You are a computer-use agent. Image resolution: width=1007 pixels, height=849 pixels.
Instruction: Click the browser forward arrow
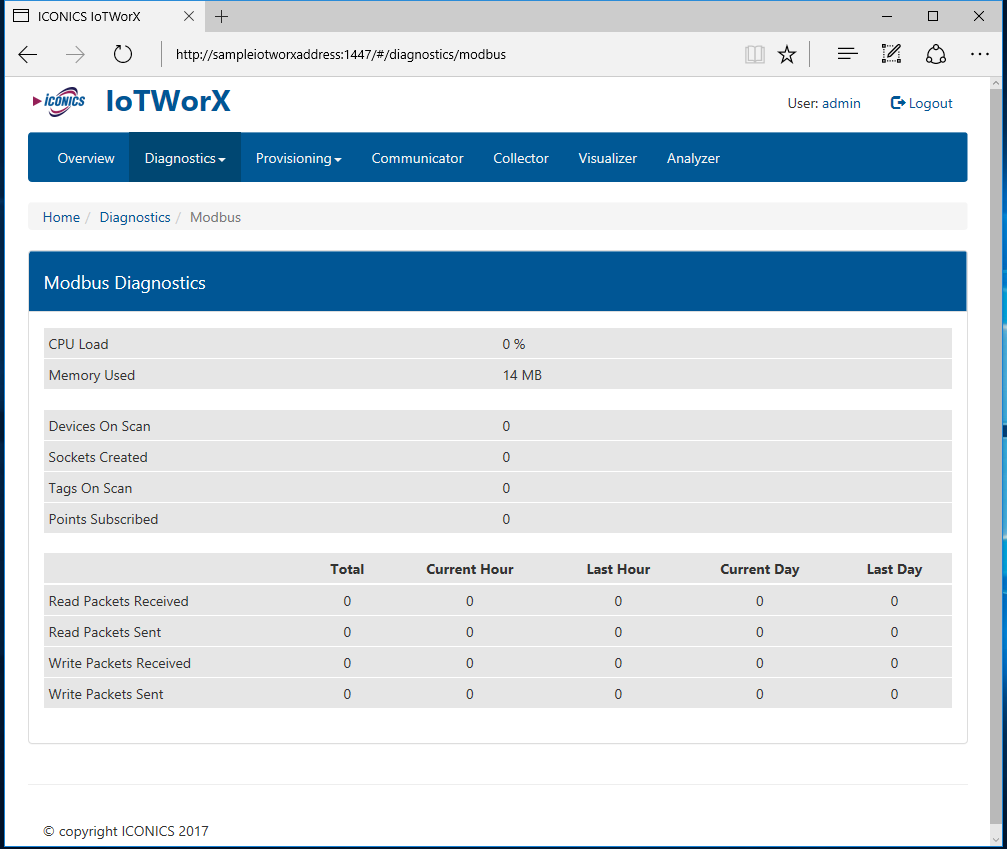75,55
